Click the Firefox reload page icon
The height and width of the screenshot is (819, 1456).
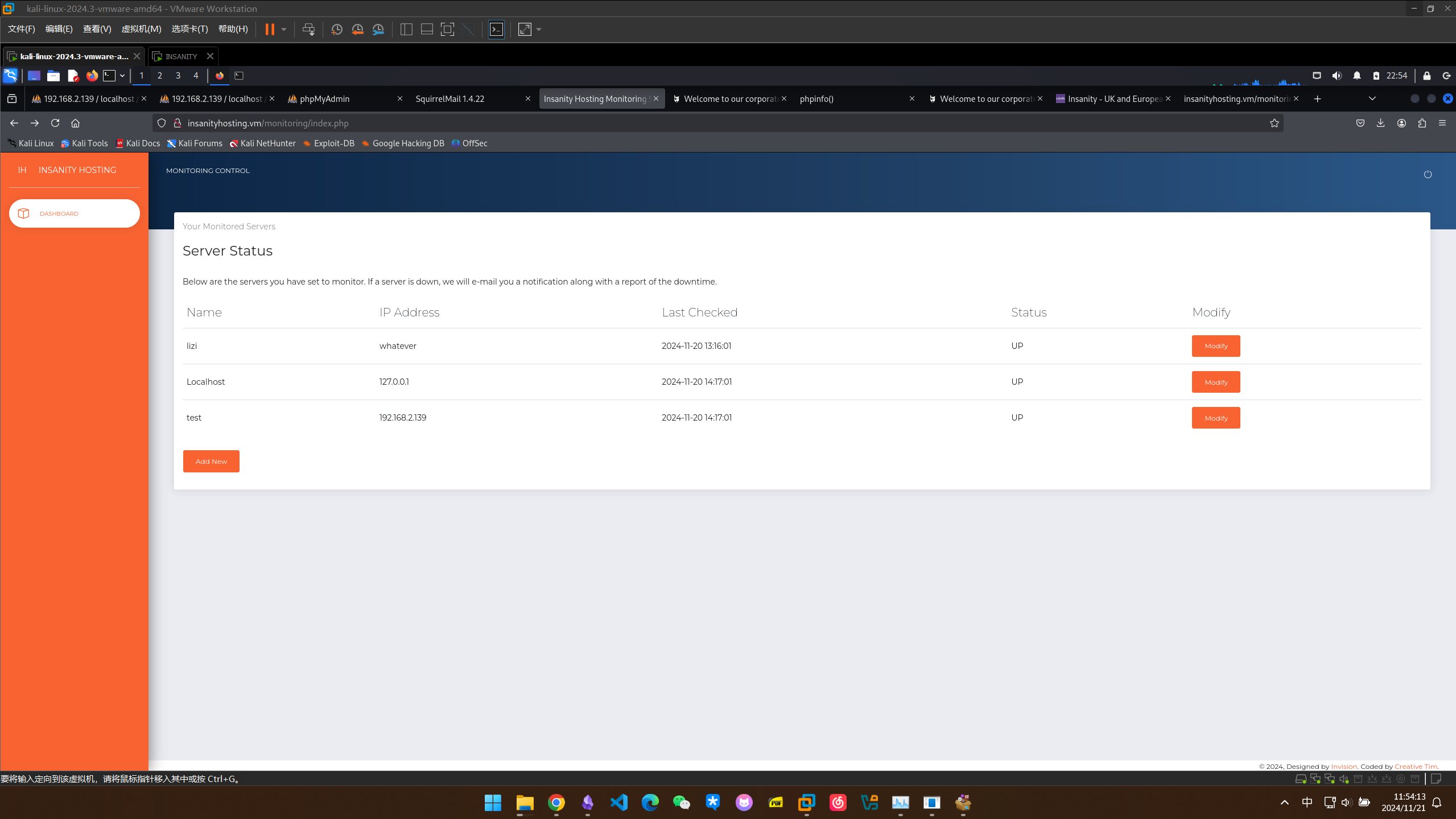click(x=55, y=123)
